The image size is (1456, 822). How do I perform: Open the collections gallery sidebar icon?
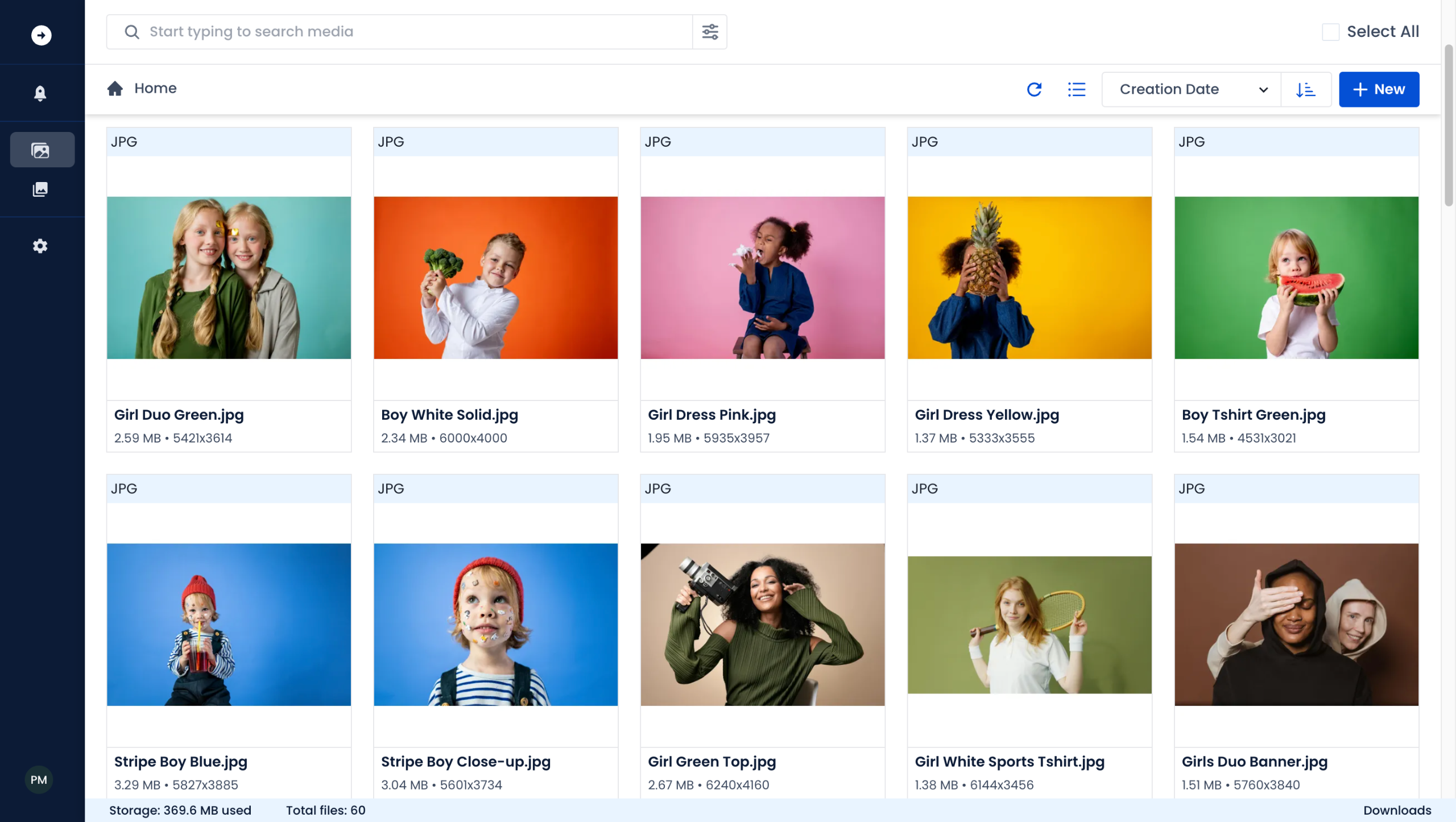tap(40, 189)
